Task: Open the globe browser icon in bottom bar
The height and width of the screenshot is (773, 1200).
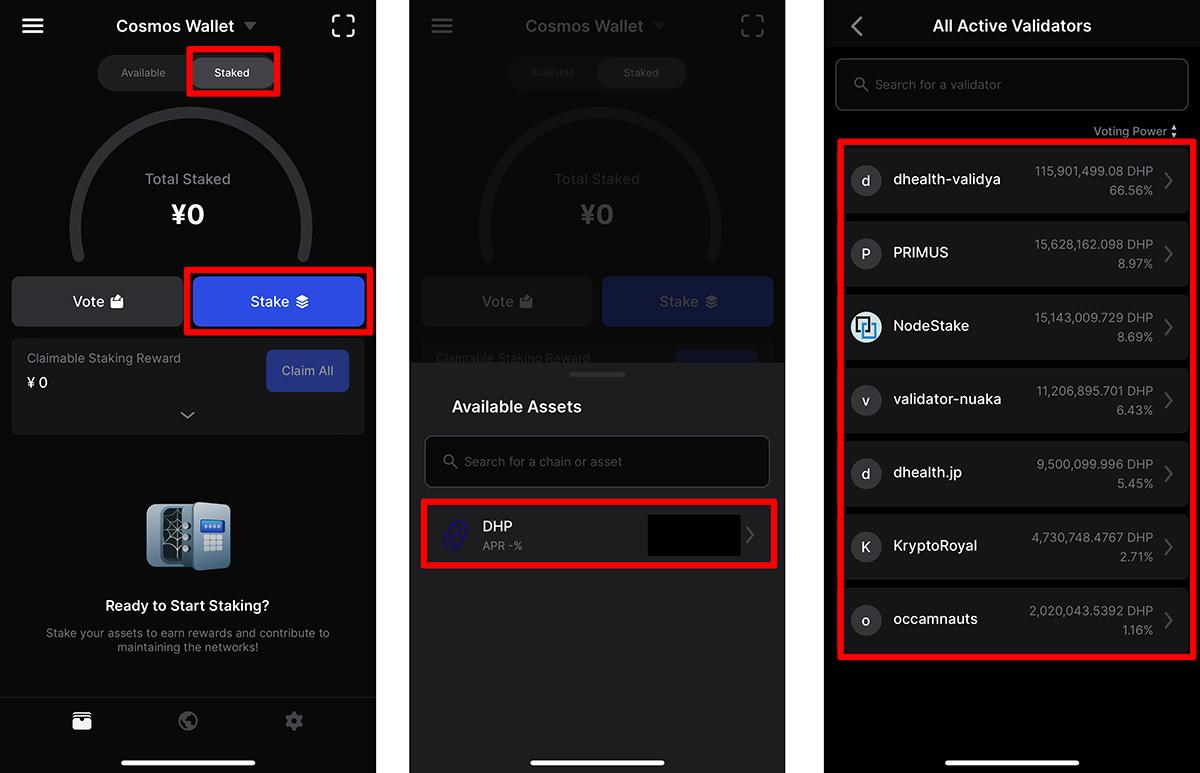Action: click(x=188, y=721)
